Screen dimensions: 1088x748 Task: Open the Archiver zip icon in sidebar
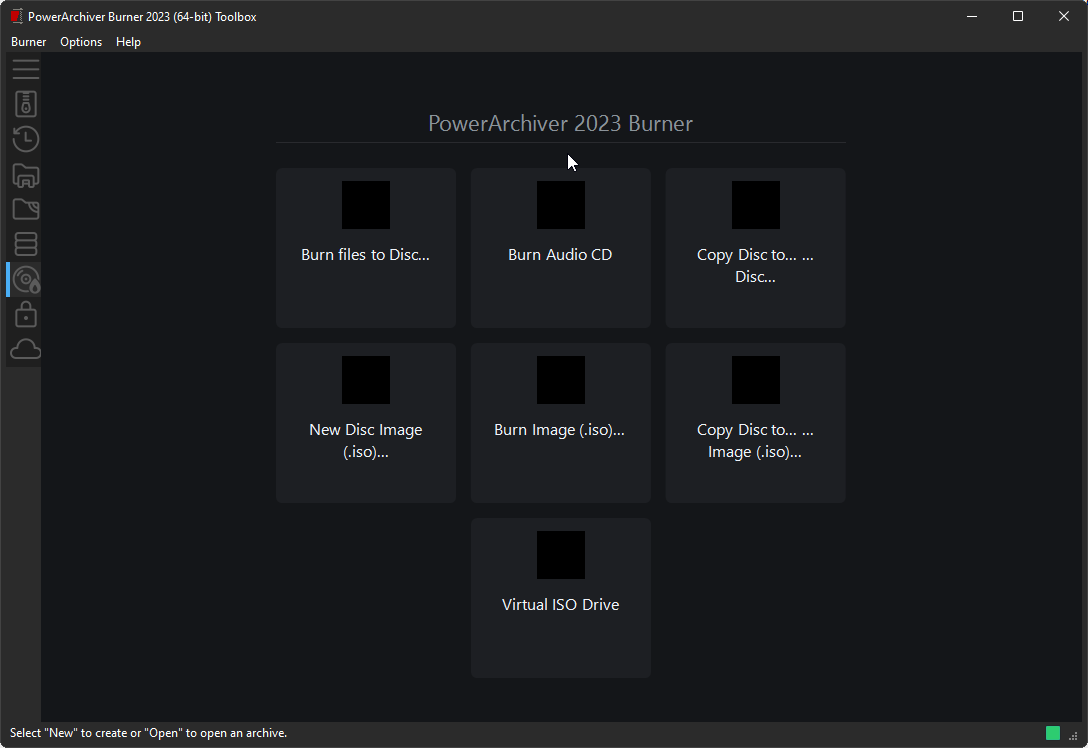[26, 104]
